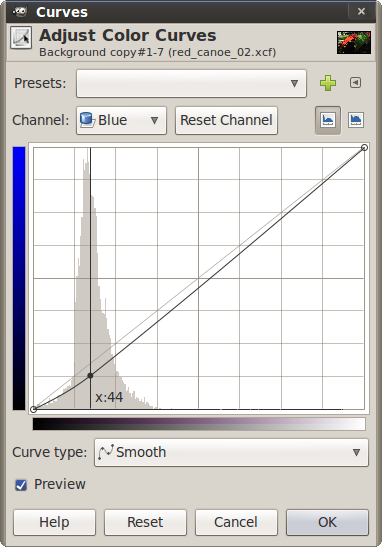This screenshot has height=547, width=382.
Task: Click the Help button
Action: click(x=54, y=522)
